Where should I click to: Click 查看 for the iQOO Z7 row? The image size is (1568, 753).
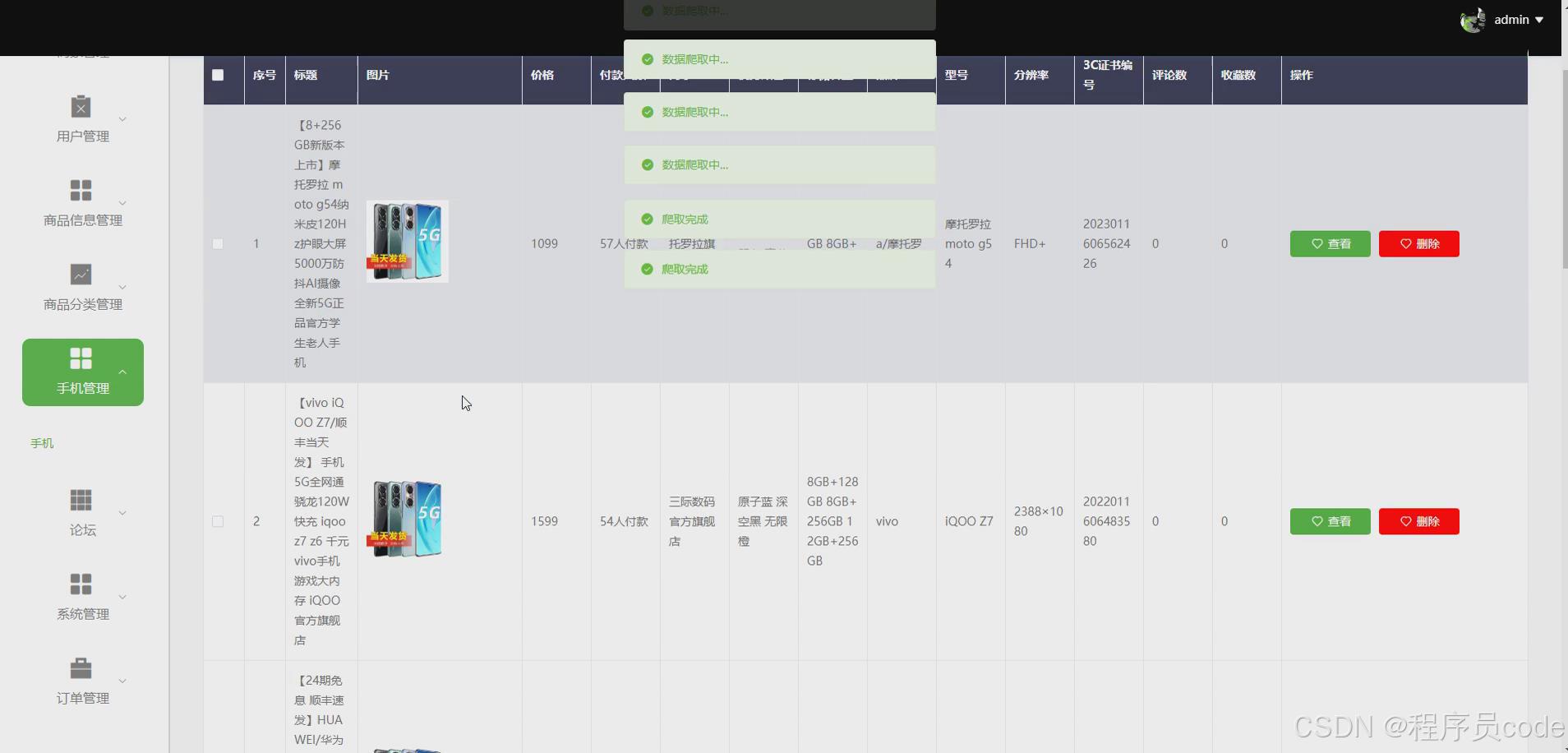[x=1330, y=521]
